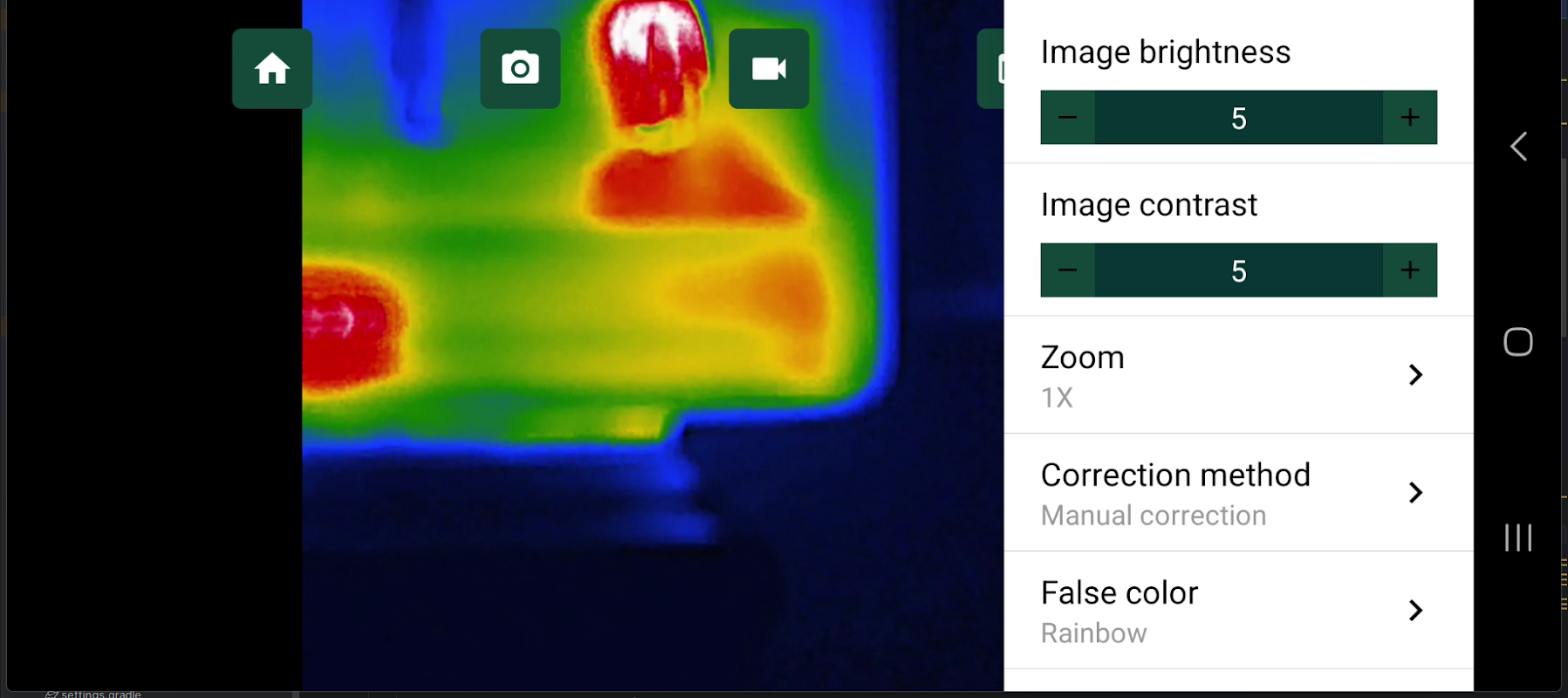Decrease image brightness with minus button
Image resolution: width=1568 pixels, height=698 pixels.
point(1068,118)
